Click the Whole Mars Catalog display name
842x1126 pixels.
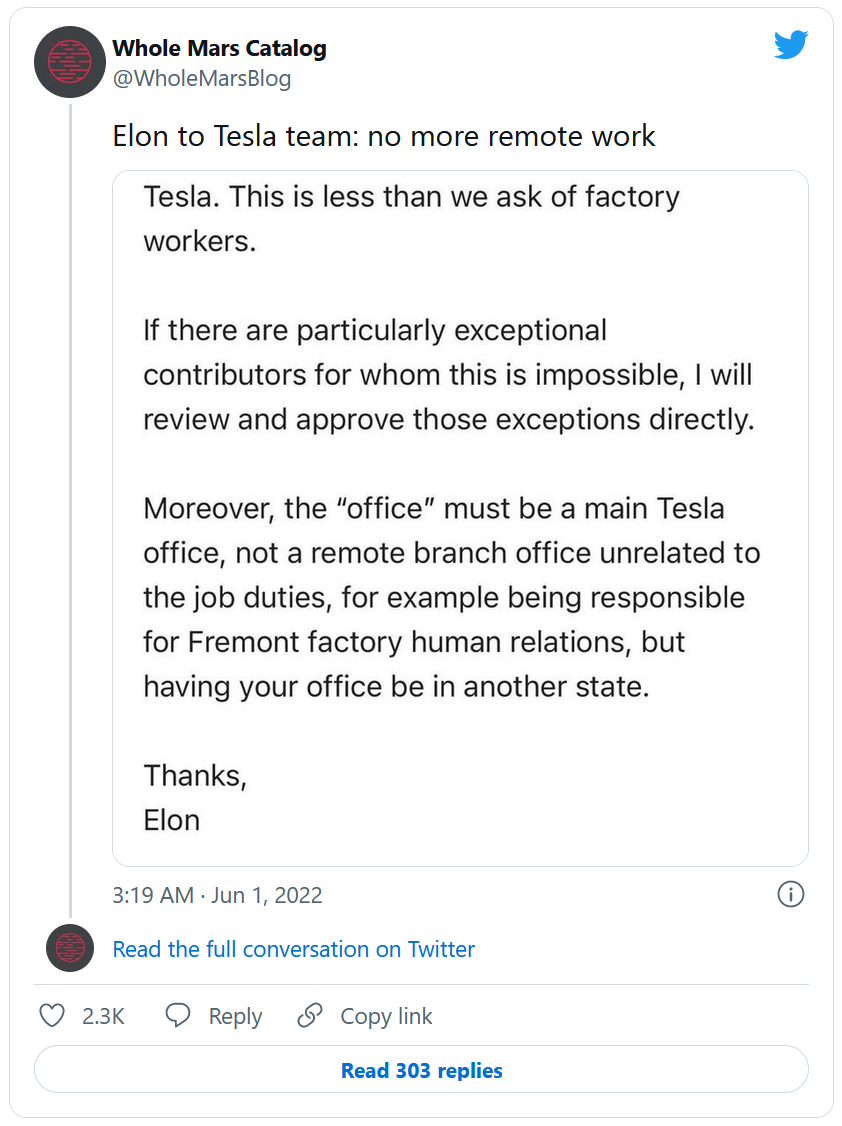point(219,48)
